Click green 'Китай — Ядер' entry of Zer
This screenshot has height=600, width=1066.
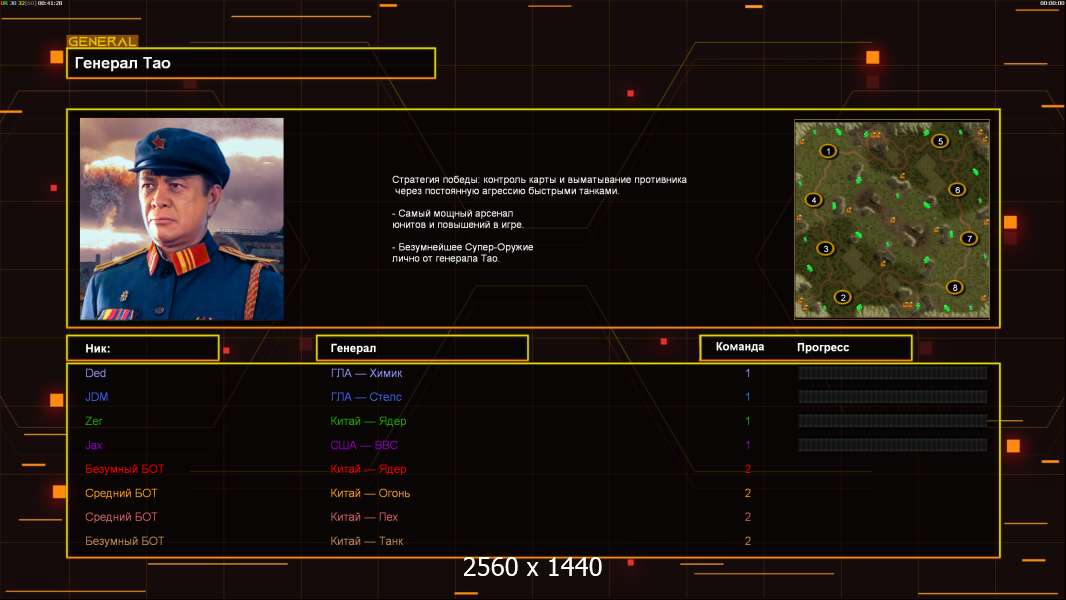[368, 421]
